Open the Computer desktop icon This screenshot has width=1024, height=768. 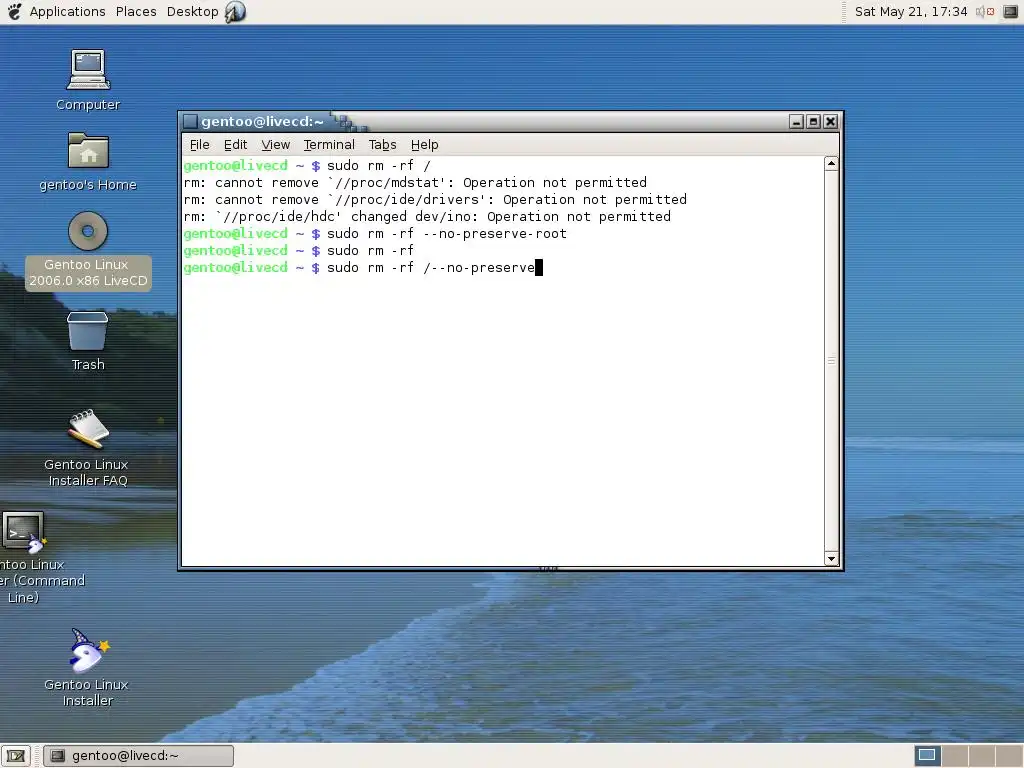pyautogui.click(x=88, y=70)
